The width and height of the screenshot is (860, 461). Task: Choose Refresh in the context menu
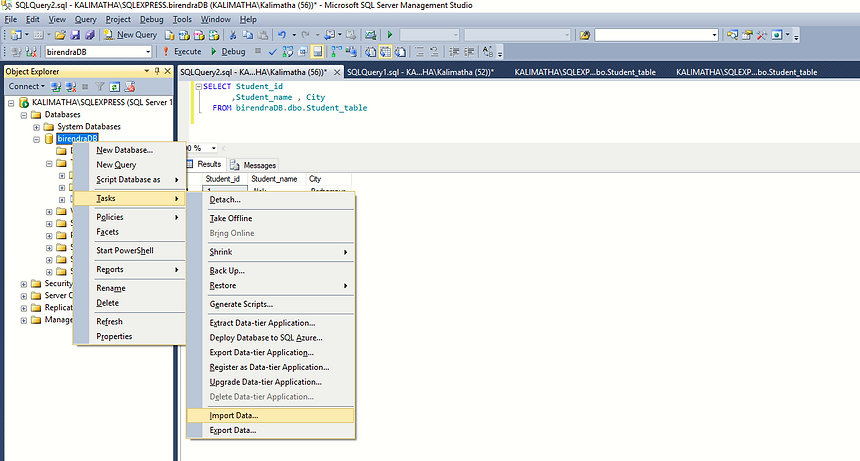(129, 322)
